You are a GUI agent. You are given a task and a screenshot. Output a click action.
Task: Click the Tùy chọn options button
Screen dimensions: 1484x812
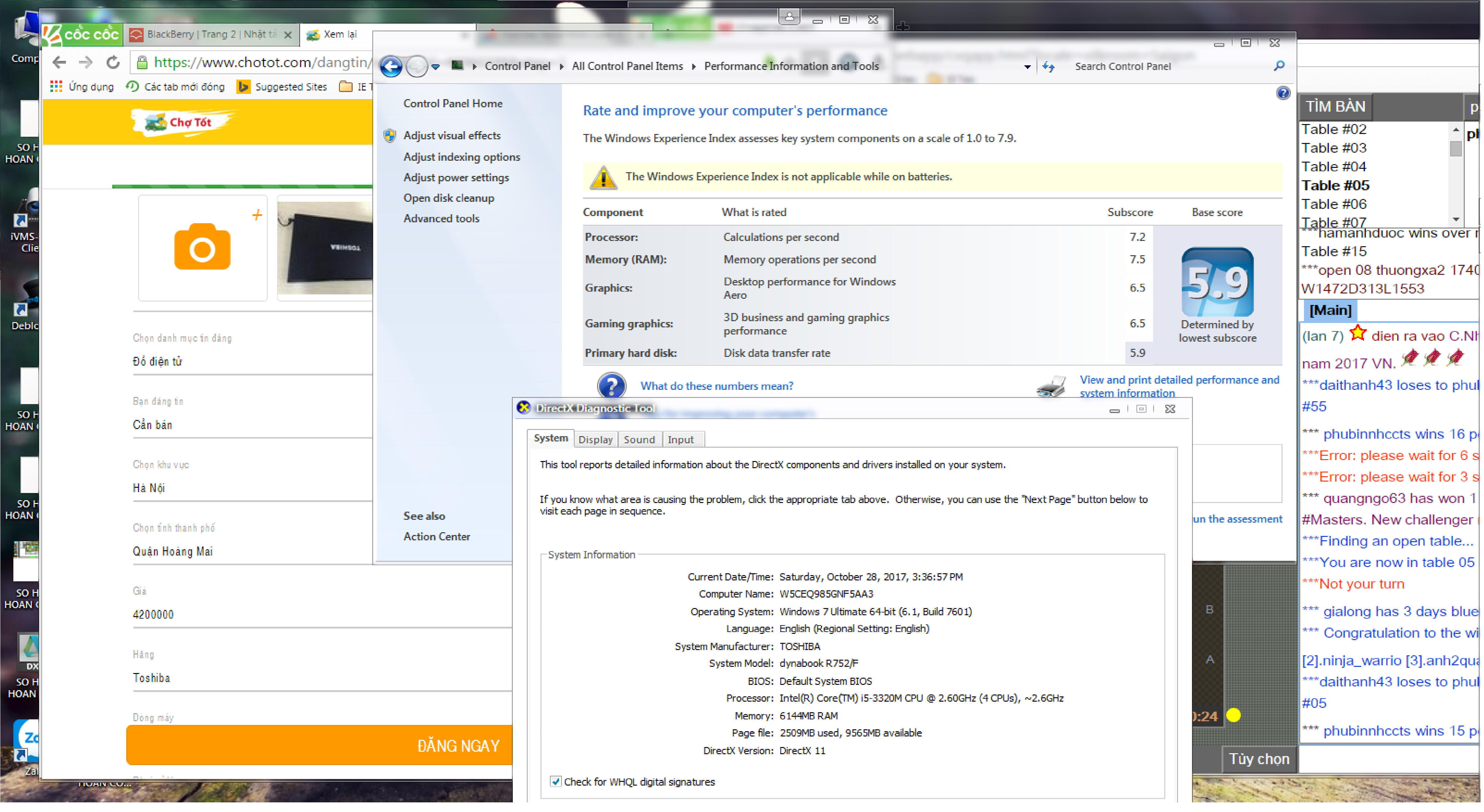coord(1259,759)
